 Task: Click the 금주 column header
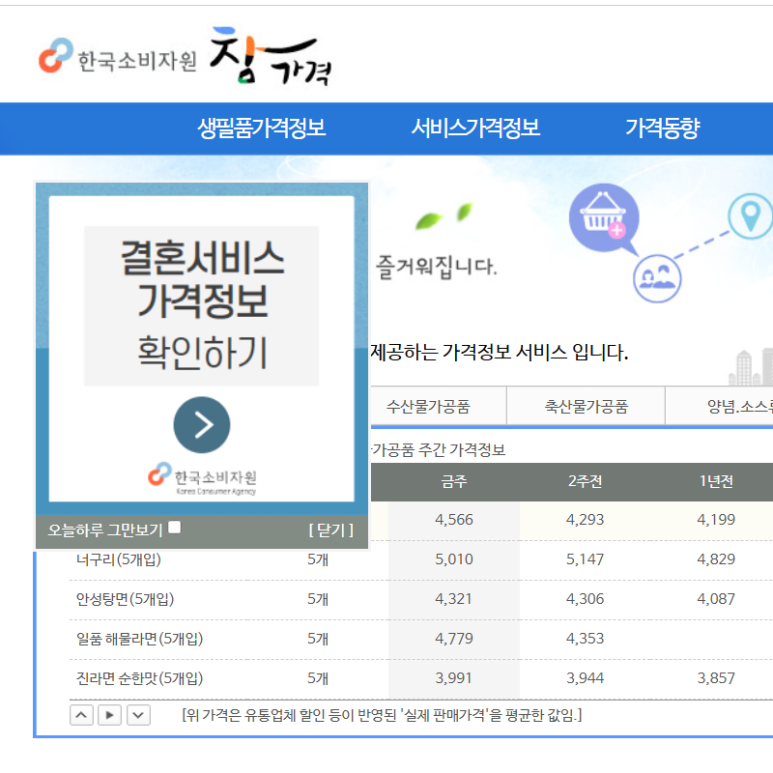click(x=454, y=481)
